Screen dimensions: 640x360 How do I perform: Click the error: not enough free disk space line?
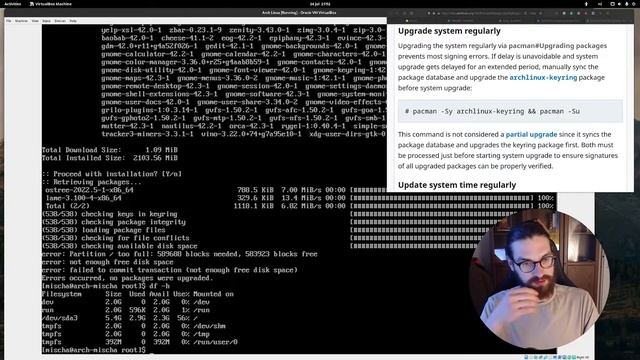pyautogui.click(x=108, y=262)
